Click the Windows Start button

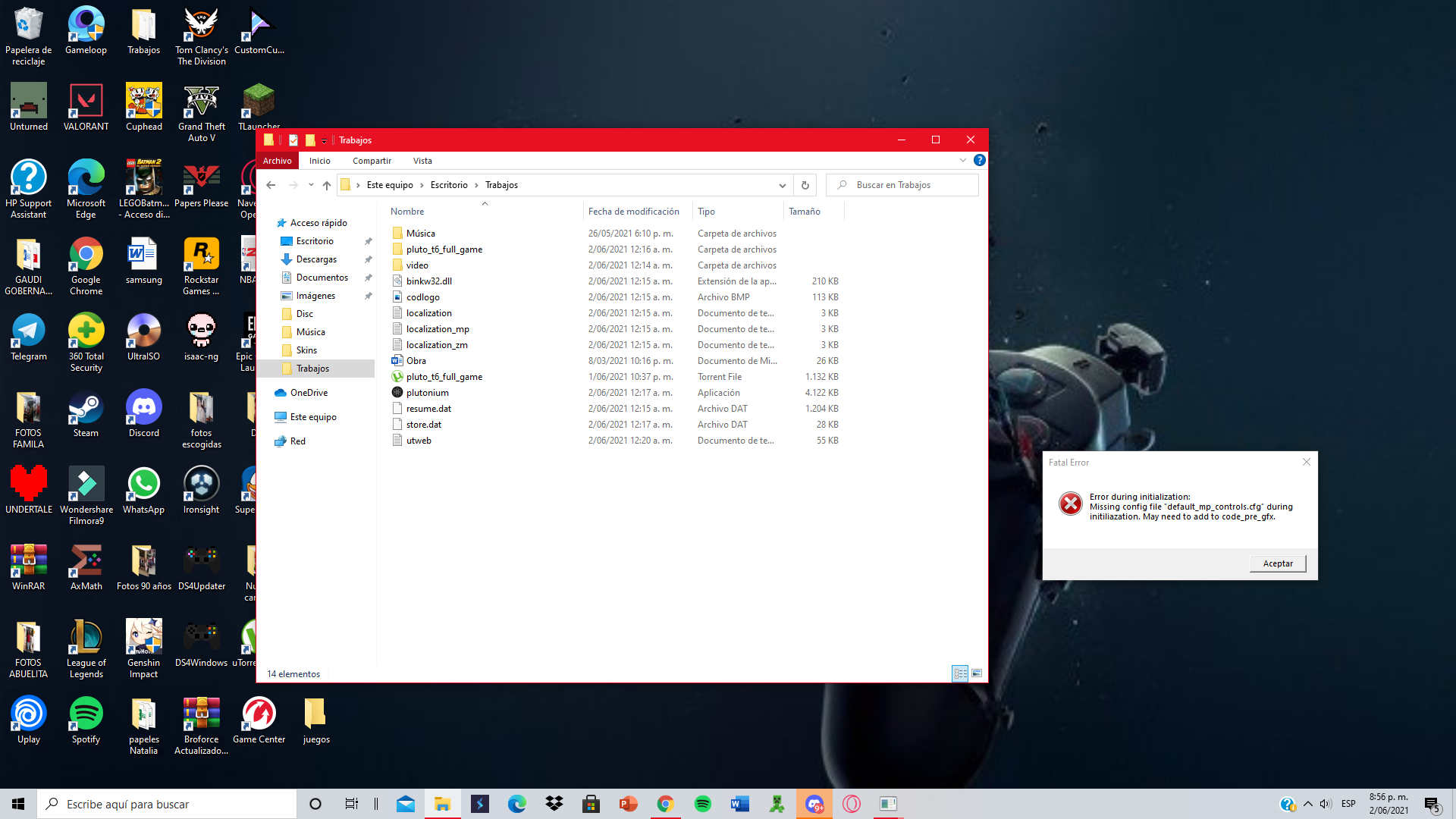pos(18,804)
